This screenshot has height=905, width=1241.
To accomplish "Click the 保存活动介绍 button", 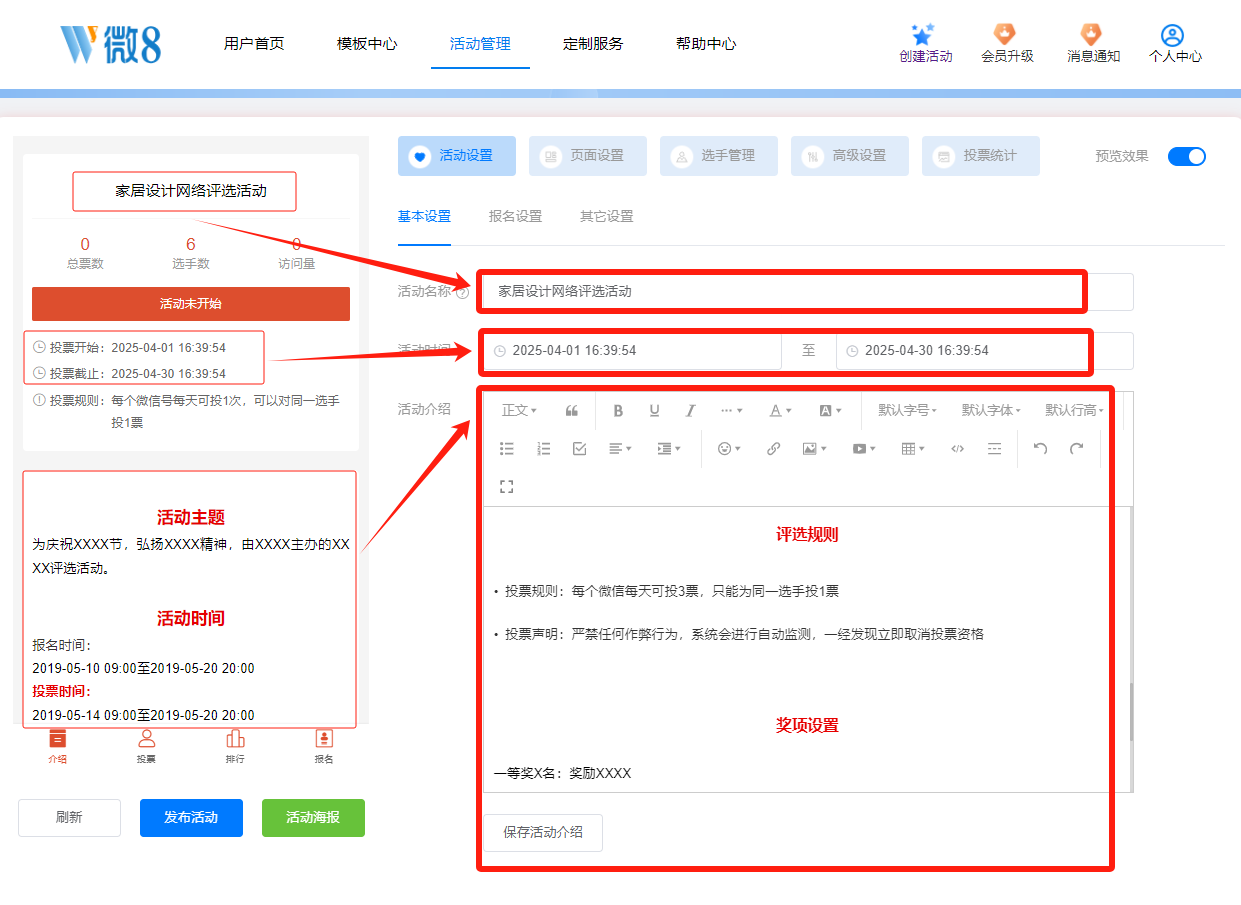I will click(x=543, y=832).
